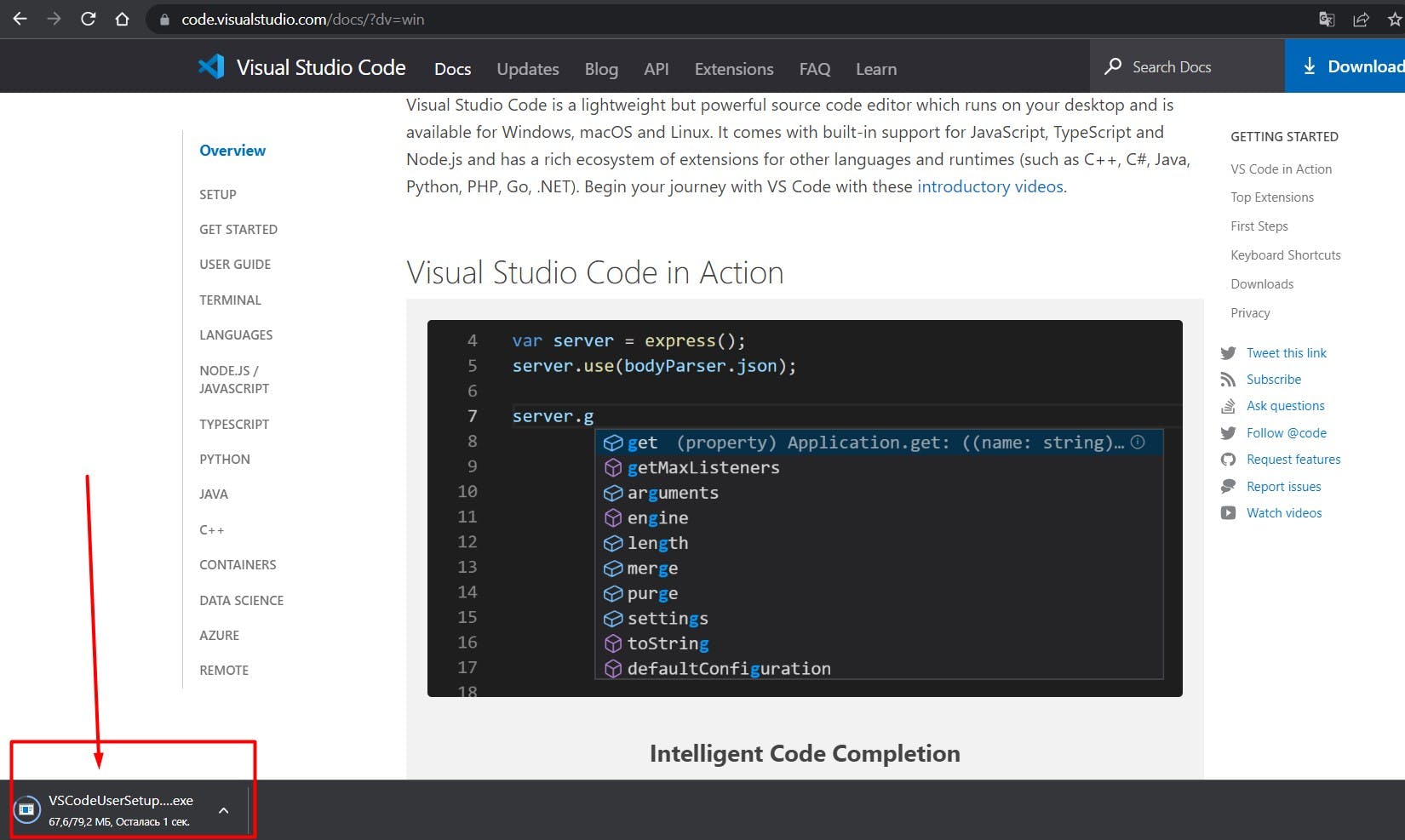Expand the DATA SCIENCE sidebar section

click(242, 601)
